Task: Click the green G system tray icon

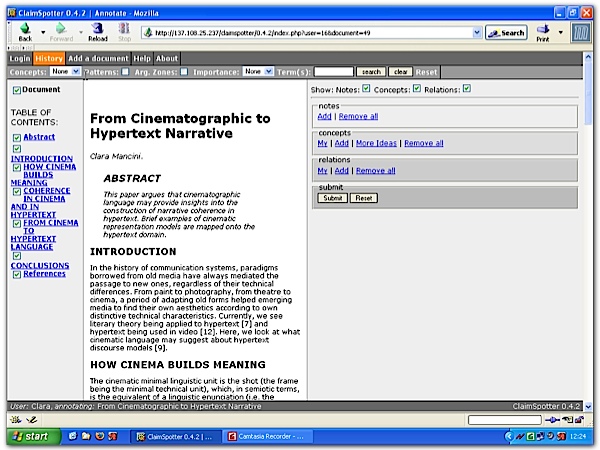Action: [x=530, y=436]
